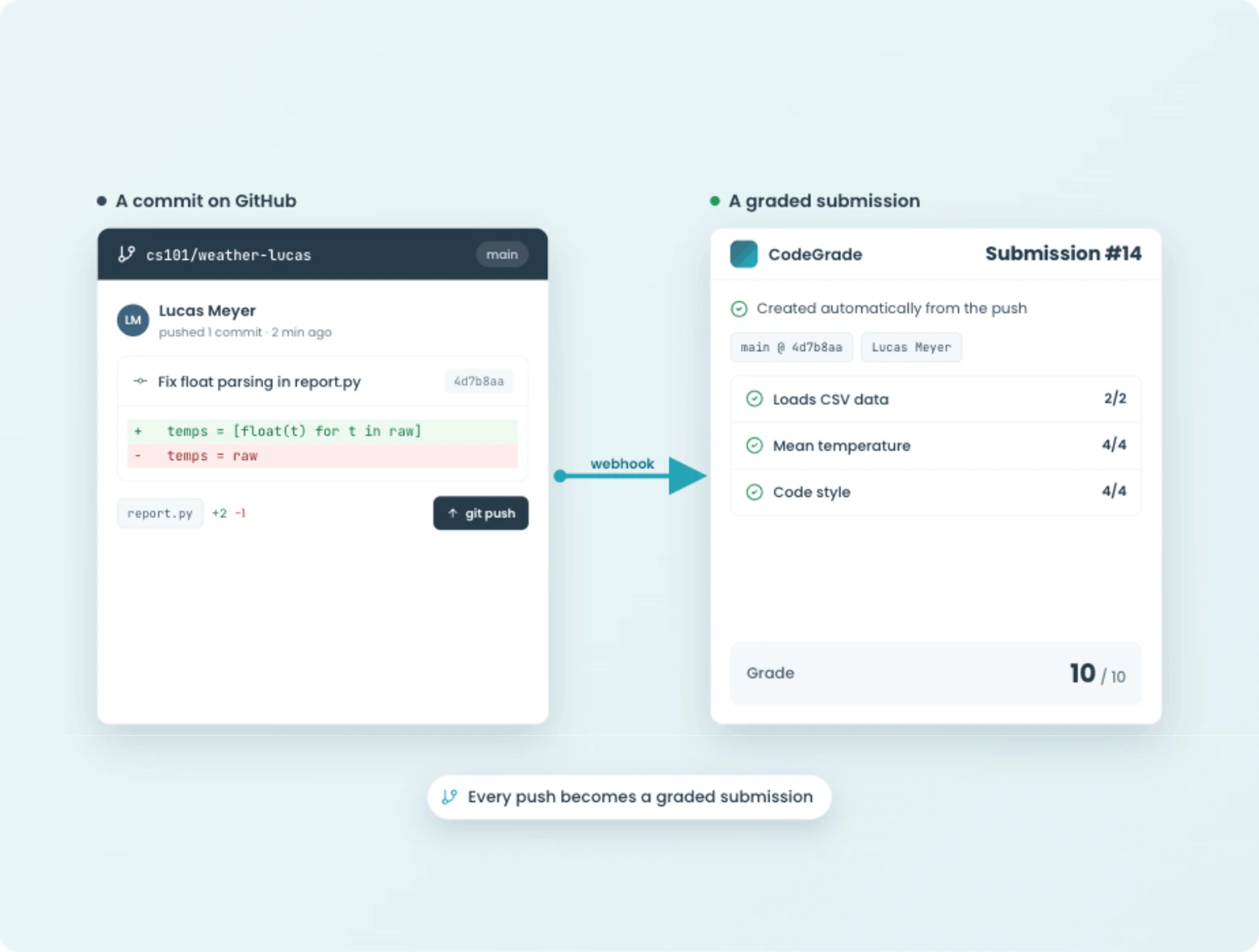Click the main @ 4d7b8aa tag
Image resolution: width=1259 pixels, height=952 pixels.
tap(792, 347)
